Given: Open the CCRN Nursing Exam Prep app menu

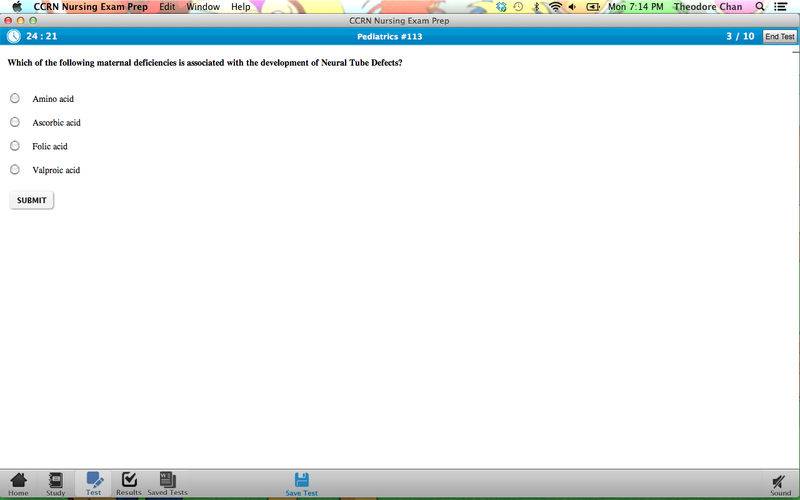Looking at the screenshot, I should tap(90, 7).
